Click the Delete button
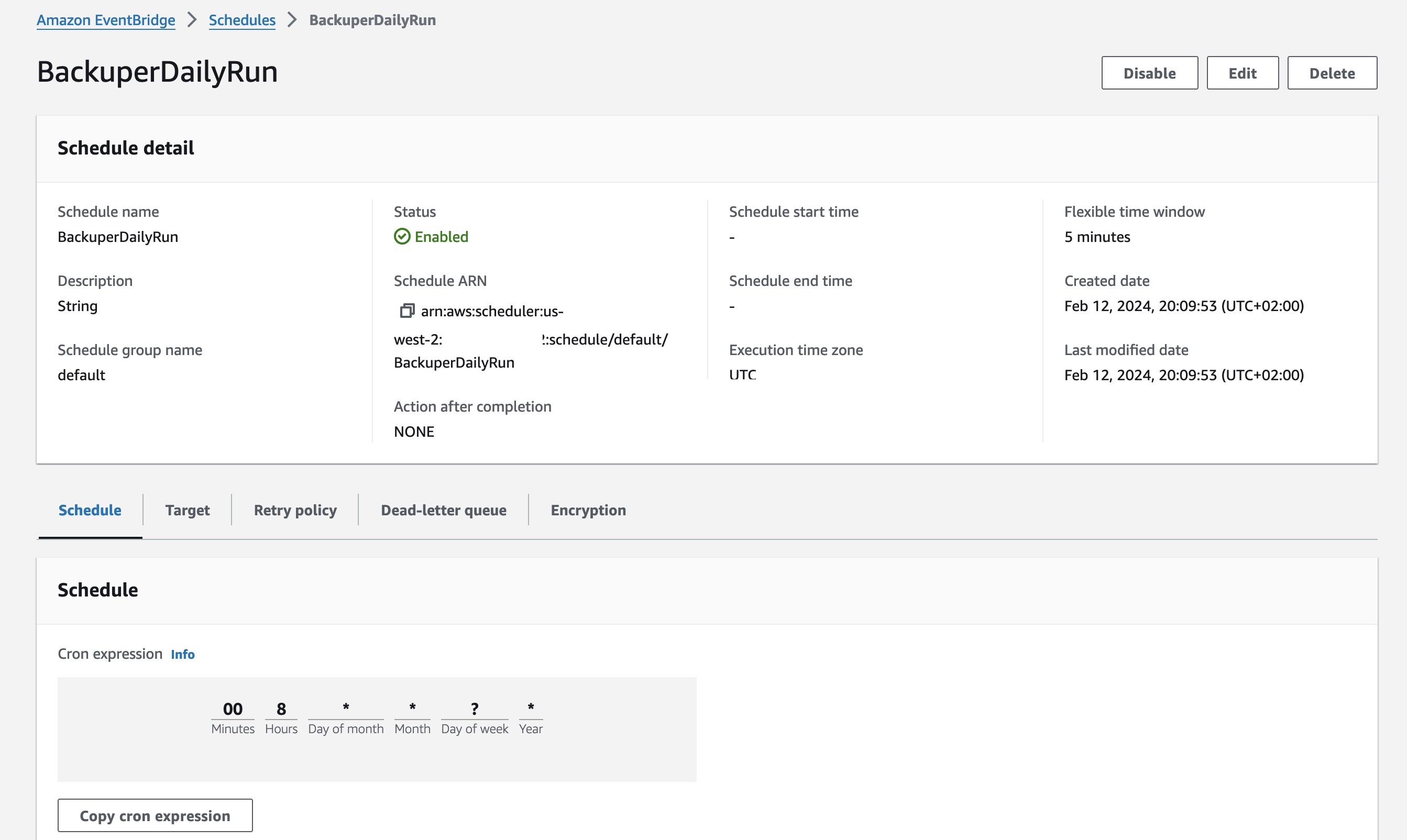This screenshot has width=1407, height=840. pyautogui.click(x=1332, y=73)
